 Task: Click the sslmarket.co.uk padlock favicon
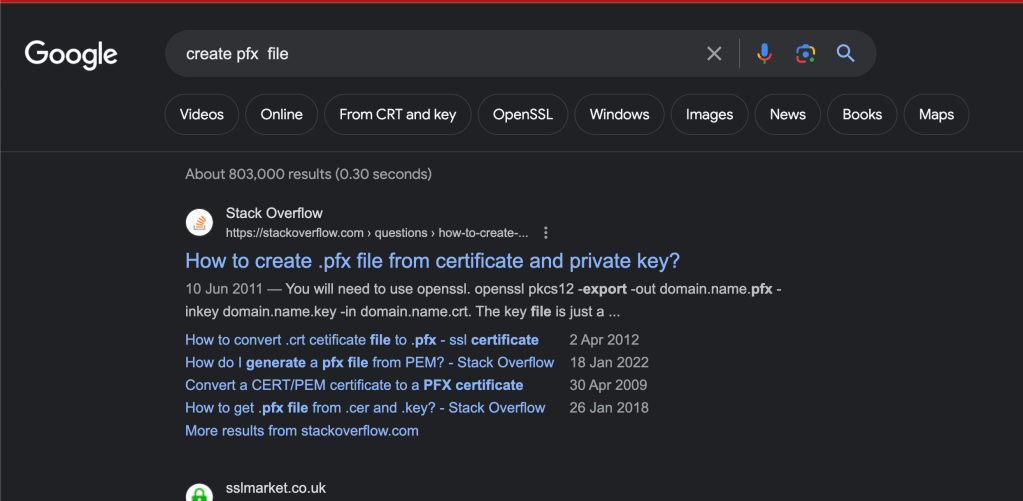tap(200, 494)
